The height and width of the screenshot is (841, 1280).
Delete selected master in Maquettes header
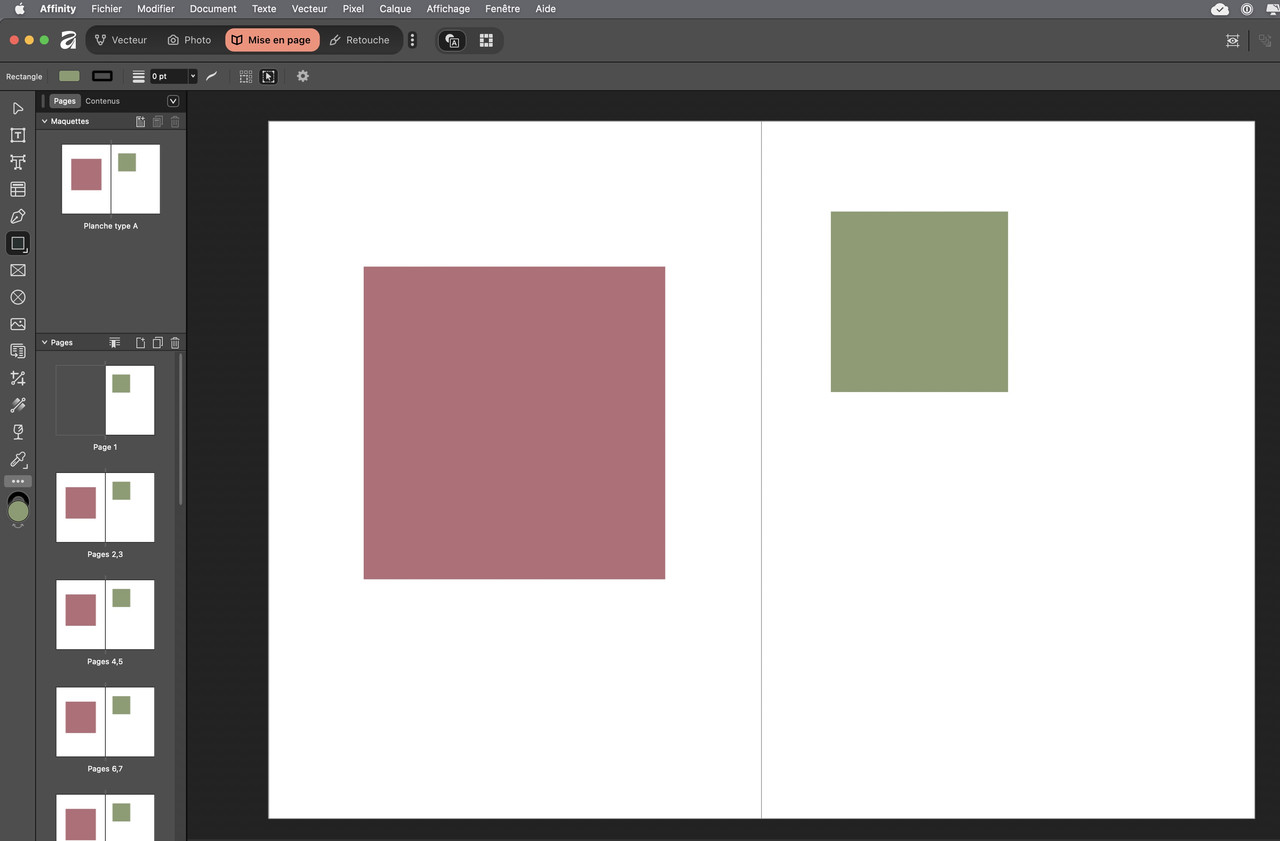click(175, 121)
